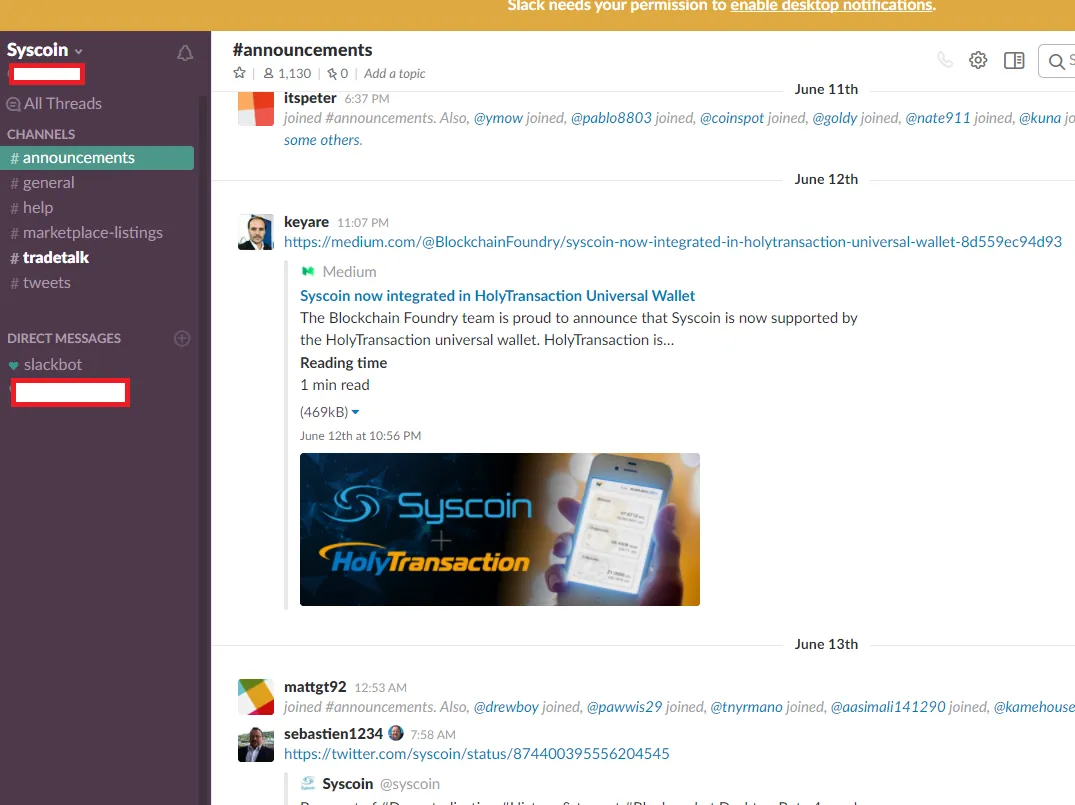The height and width of the screenshot is (805, 1075).
Task: Click Add a topic field
Action: click(394, 73)
